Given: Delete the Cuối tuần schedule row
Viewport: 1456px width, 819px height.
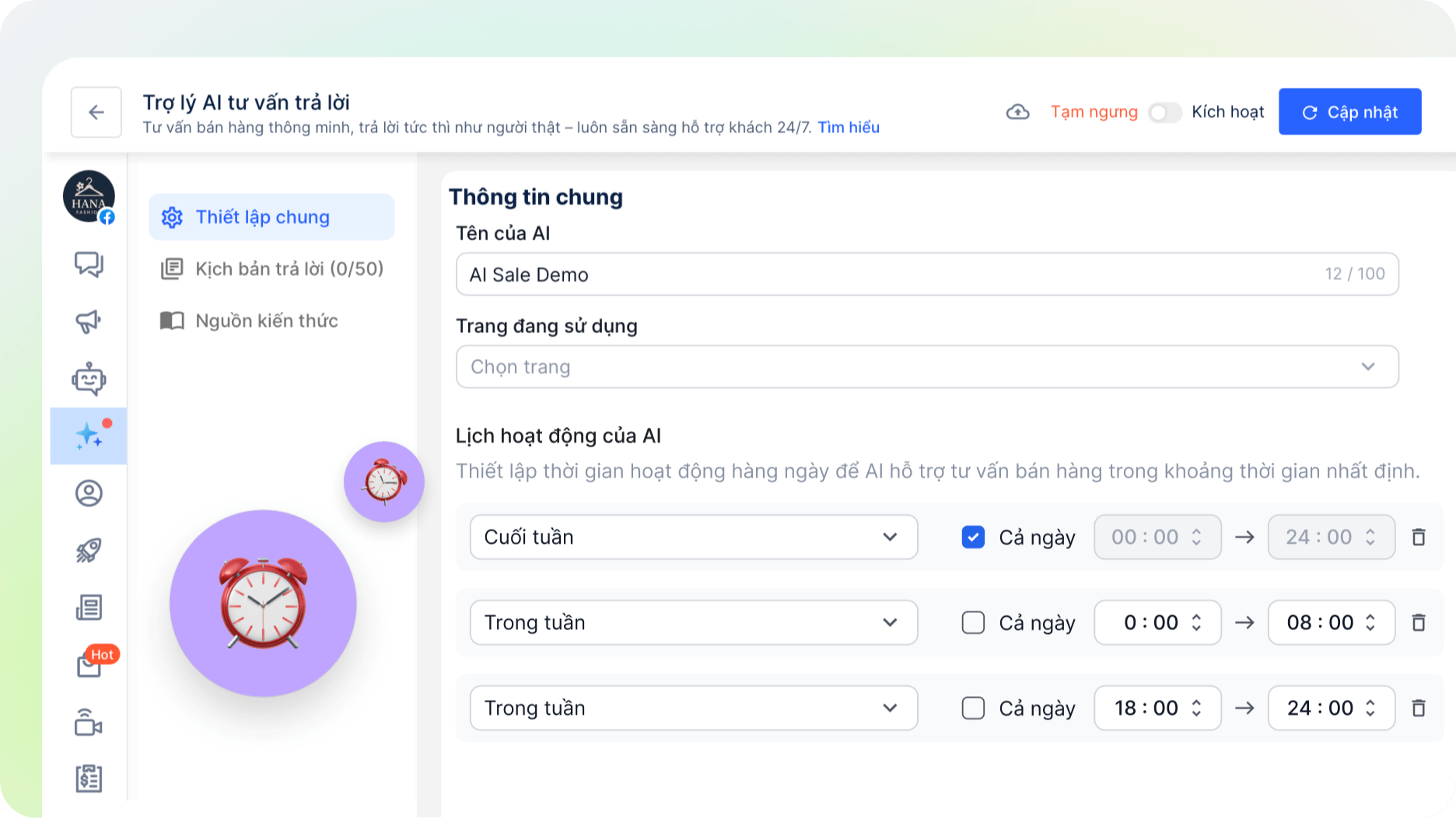Looking at the screenshot, I should pos(1419,537).
